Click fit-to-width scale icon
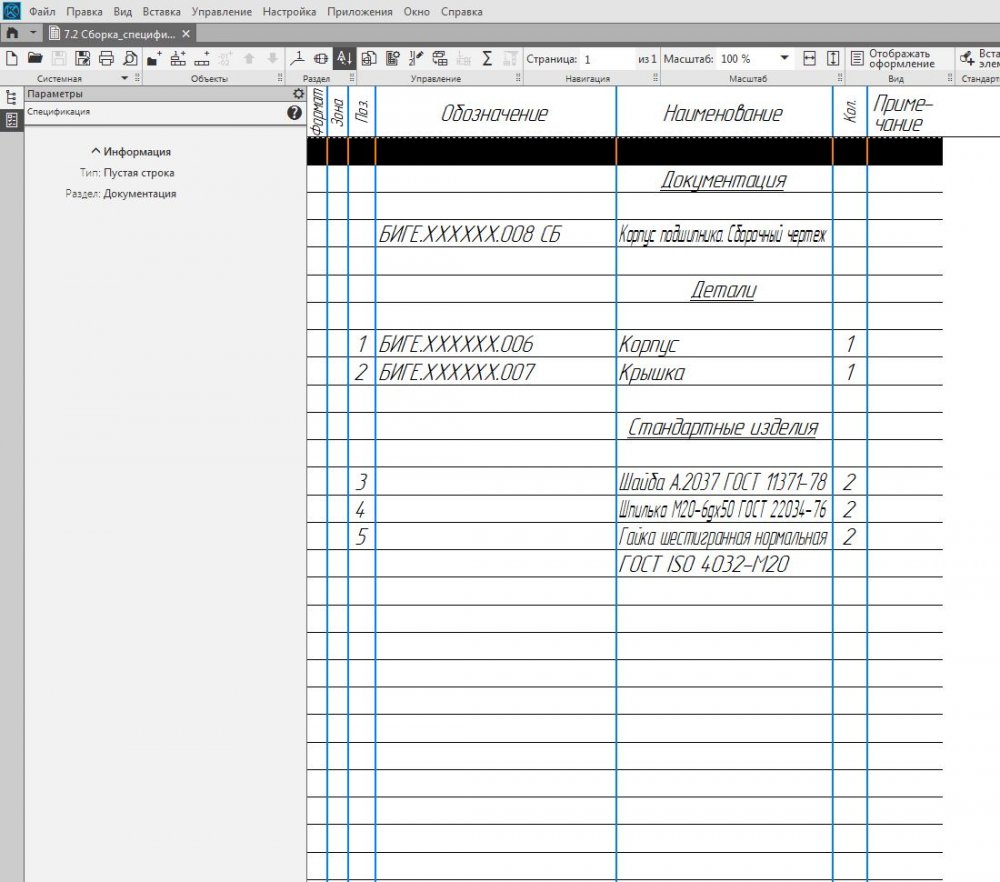The height and width of the screenshot is (882, 1000). (x=810, y=59)
